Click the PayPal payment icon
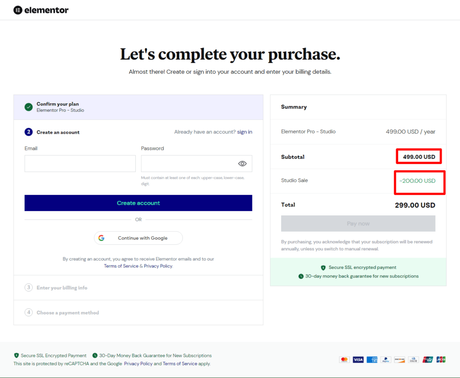The image size is (460, 378). point(386,360)
